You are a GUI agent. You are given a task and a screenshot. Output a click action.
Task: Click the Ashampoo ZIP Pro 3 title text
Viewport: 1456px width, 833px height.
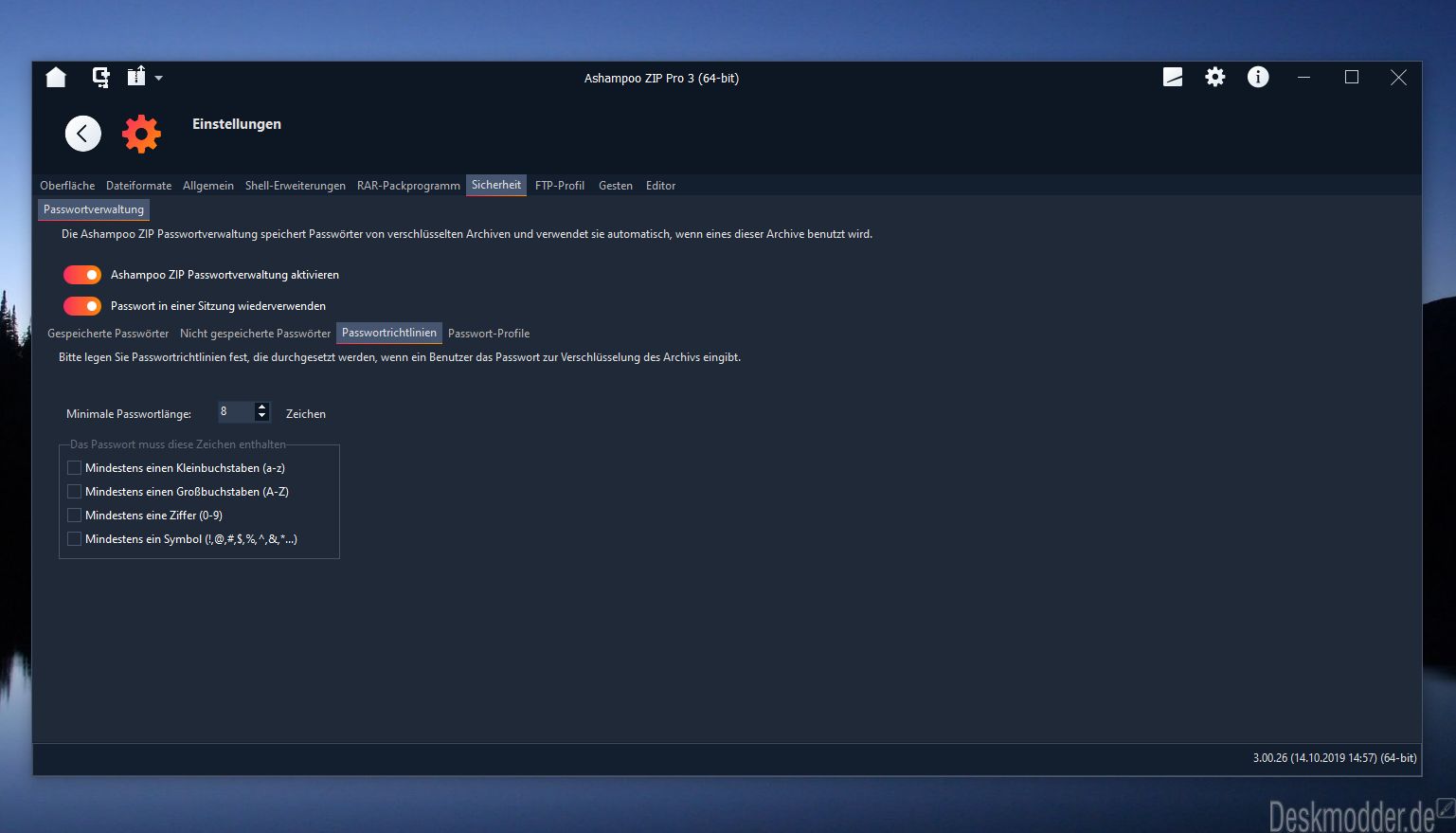click(661, 79)
